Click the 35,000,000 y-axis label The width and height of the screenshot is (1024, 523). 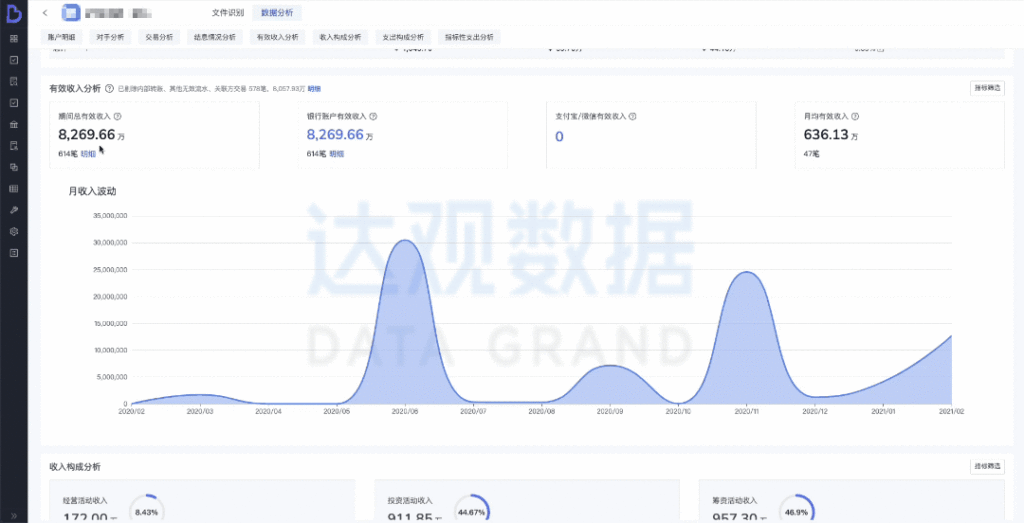point(110,215)
